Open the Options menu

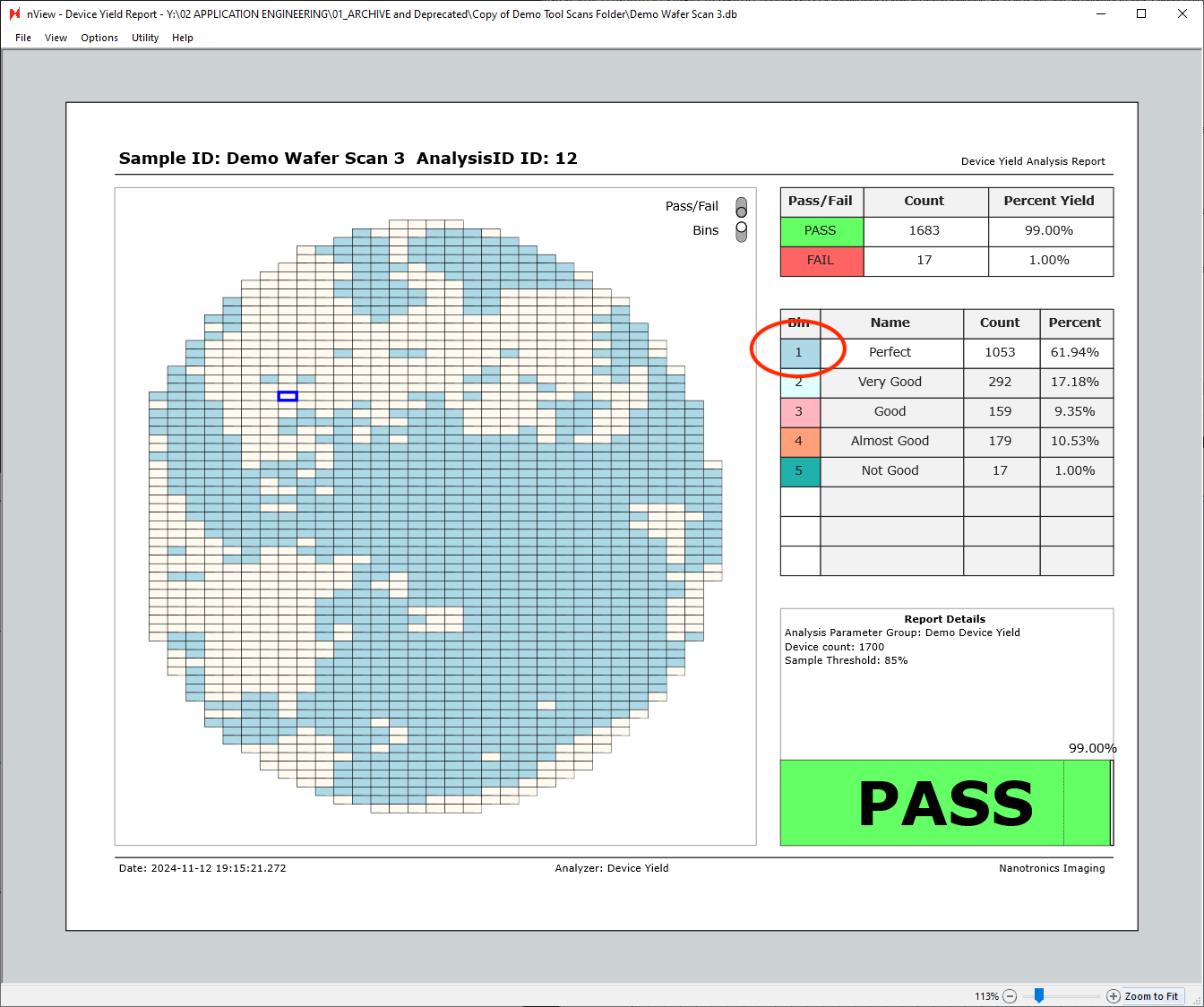point(99,38)
